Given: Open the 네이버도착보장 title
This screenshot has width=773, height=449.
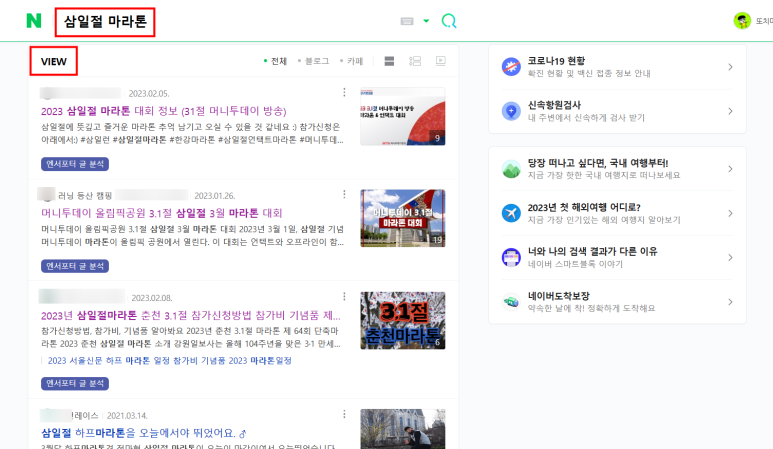Looking at the screenshot, I should tap(559, 296).
